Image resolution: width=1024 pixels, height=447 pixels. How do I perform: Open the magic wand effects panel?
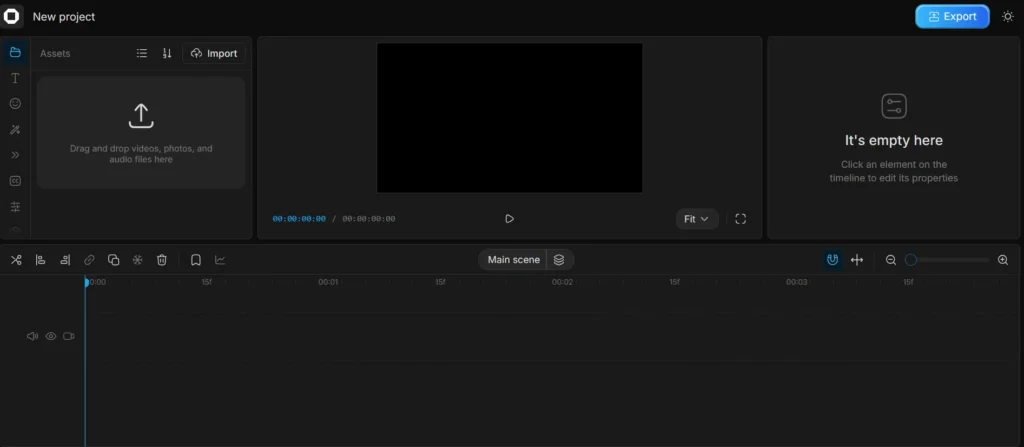pyautogui.click(x=15, y=129)
